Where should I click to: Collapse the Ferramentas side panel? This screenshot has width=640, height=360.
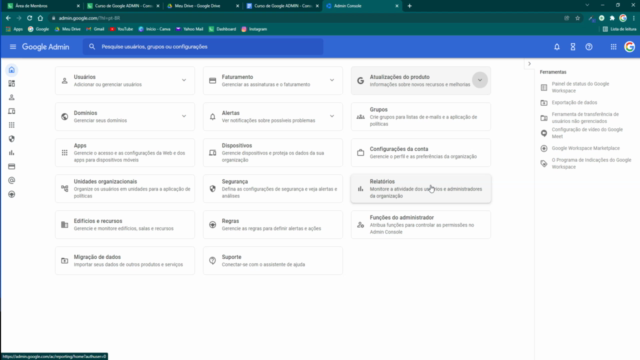click(529, 64)
